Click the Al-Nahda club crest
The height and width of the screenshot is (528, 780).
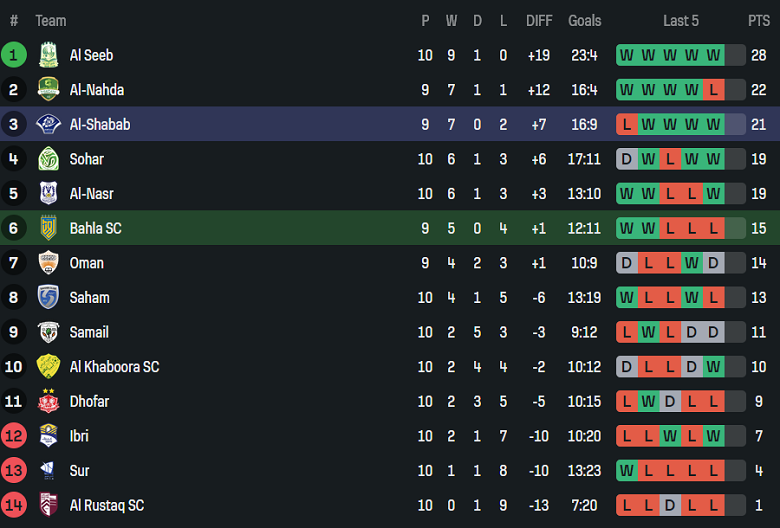point(48,90)
